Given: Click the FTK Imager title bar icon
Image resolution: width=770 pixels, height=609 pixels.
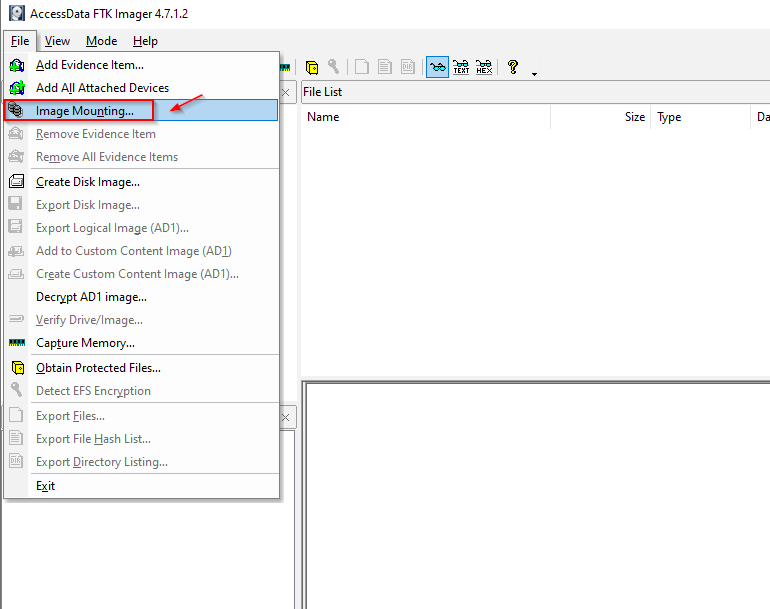Looking at the screenshot, I should (x=17, y=13).
